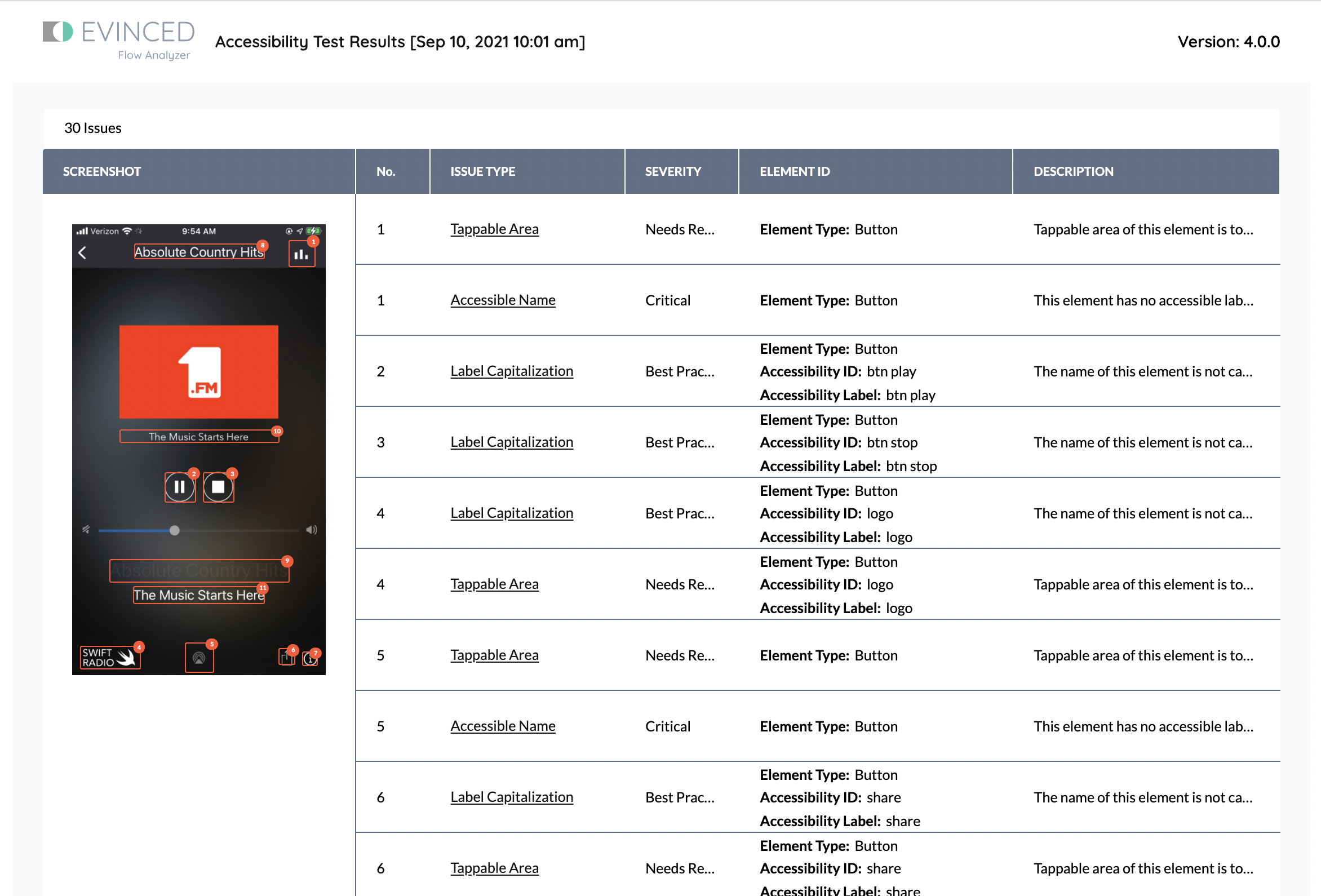Click the SEVERITY column header

coord(672,171)
